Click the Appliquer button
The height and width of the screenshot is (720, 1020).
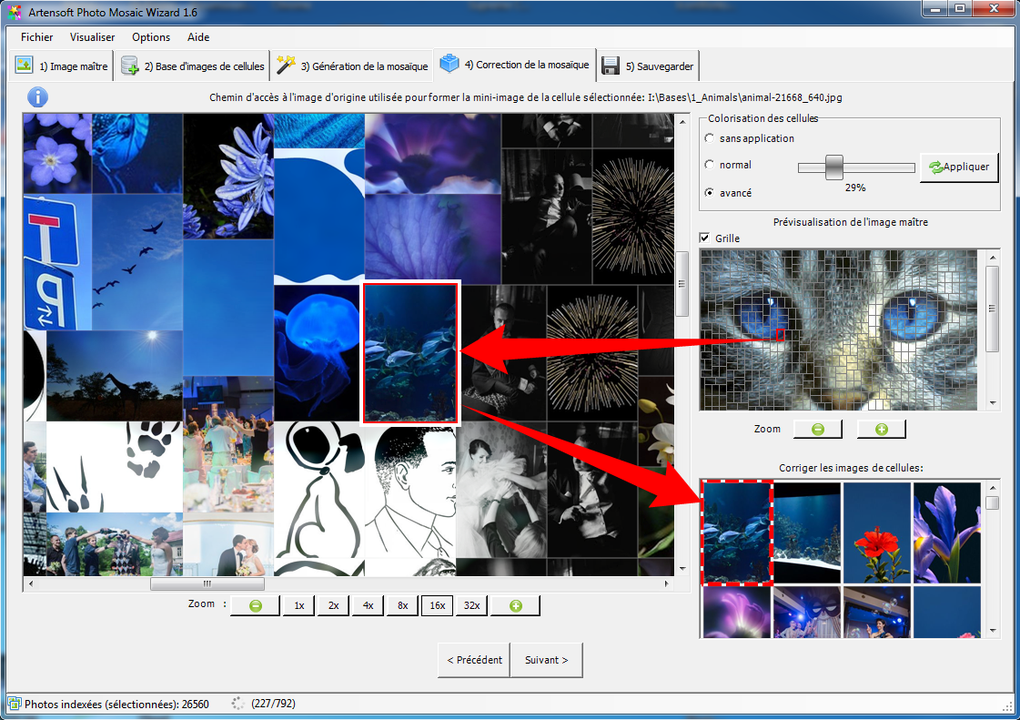coord(957,167)
